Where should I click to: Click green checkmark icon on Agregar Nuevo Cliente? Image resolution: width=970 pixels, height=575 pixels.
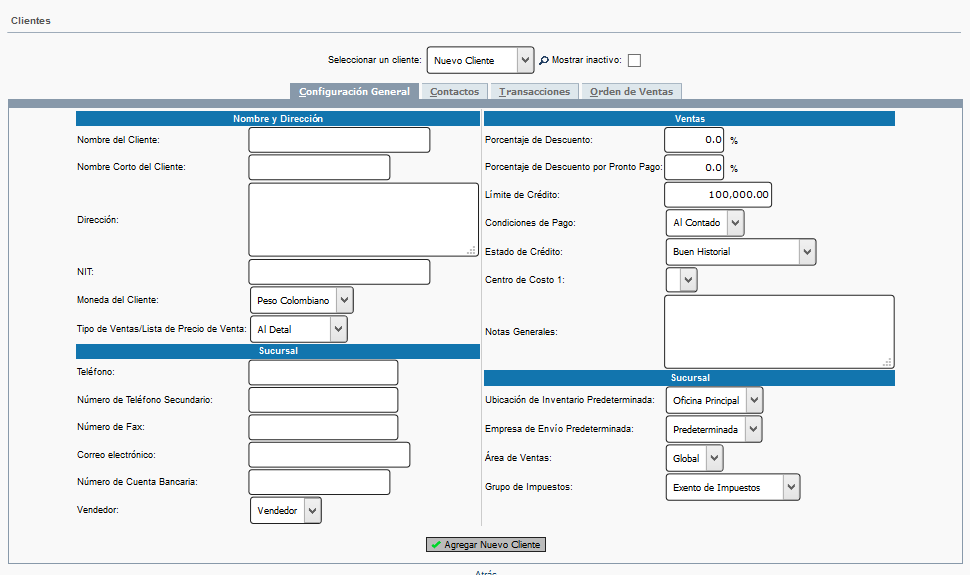click(x=436, y=545)
